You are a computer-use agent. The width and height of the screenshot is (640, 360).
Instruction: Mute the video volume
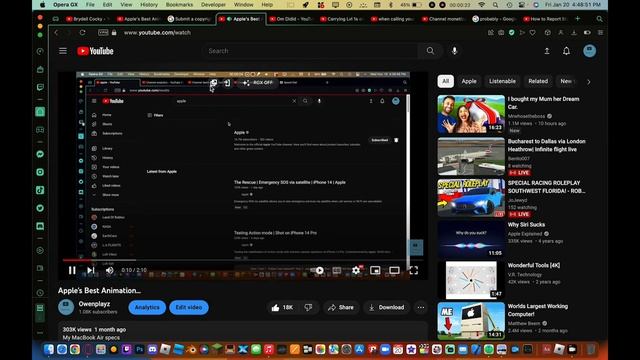(x=110, y=270)
